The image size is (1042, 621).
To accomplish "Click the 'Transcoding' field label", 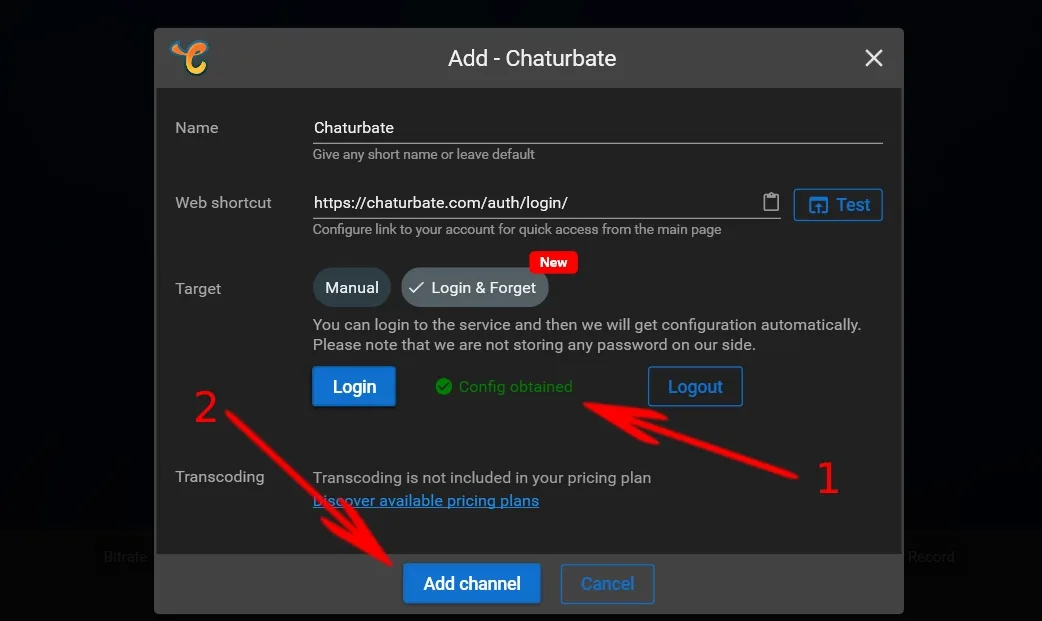I will 220,477.
